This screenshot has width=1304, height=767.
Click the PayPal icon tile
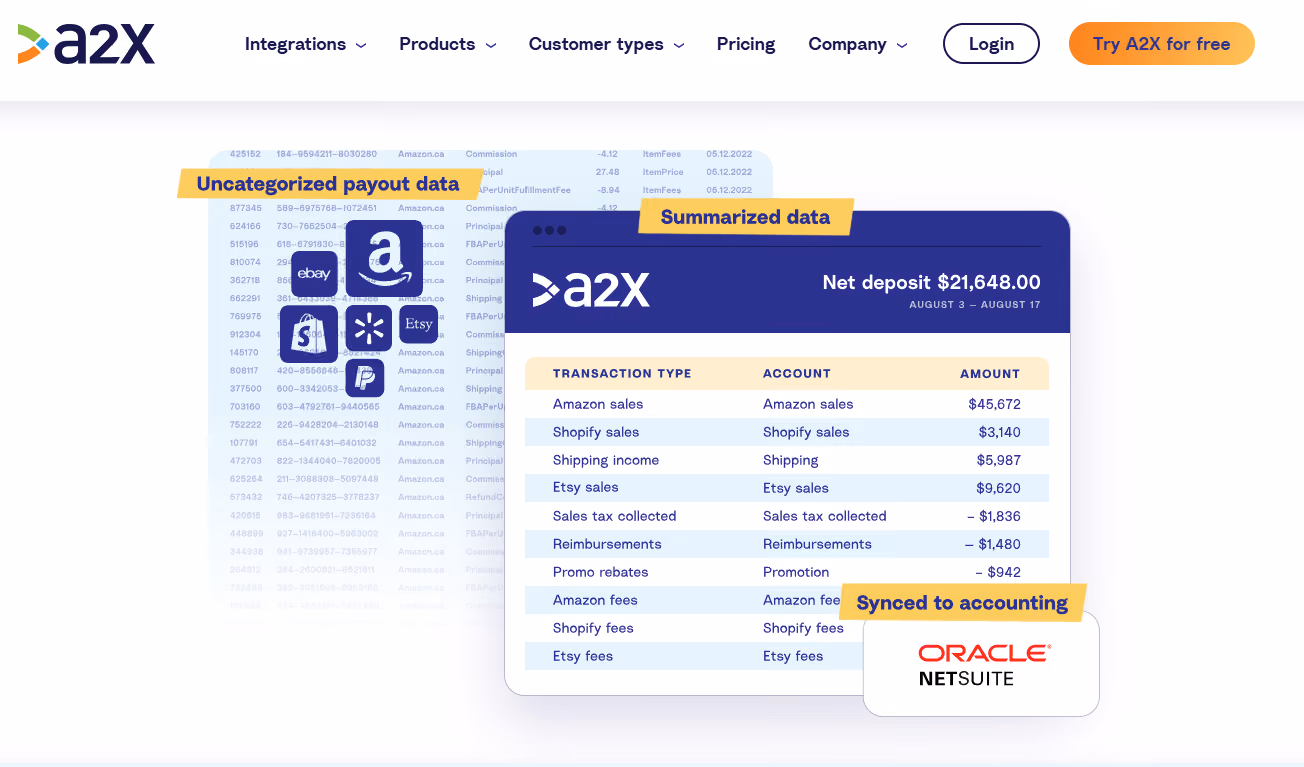pyautogui.click(x=365, y=377)
